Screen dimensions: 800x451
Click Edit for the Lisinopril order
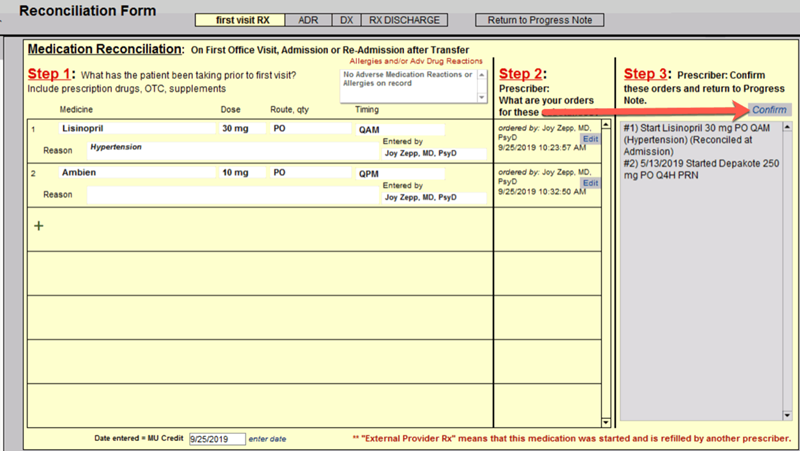click(590, 139)
